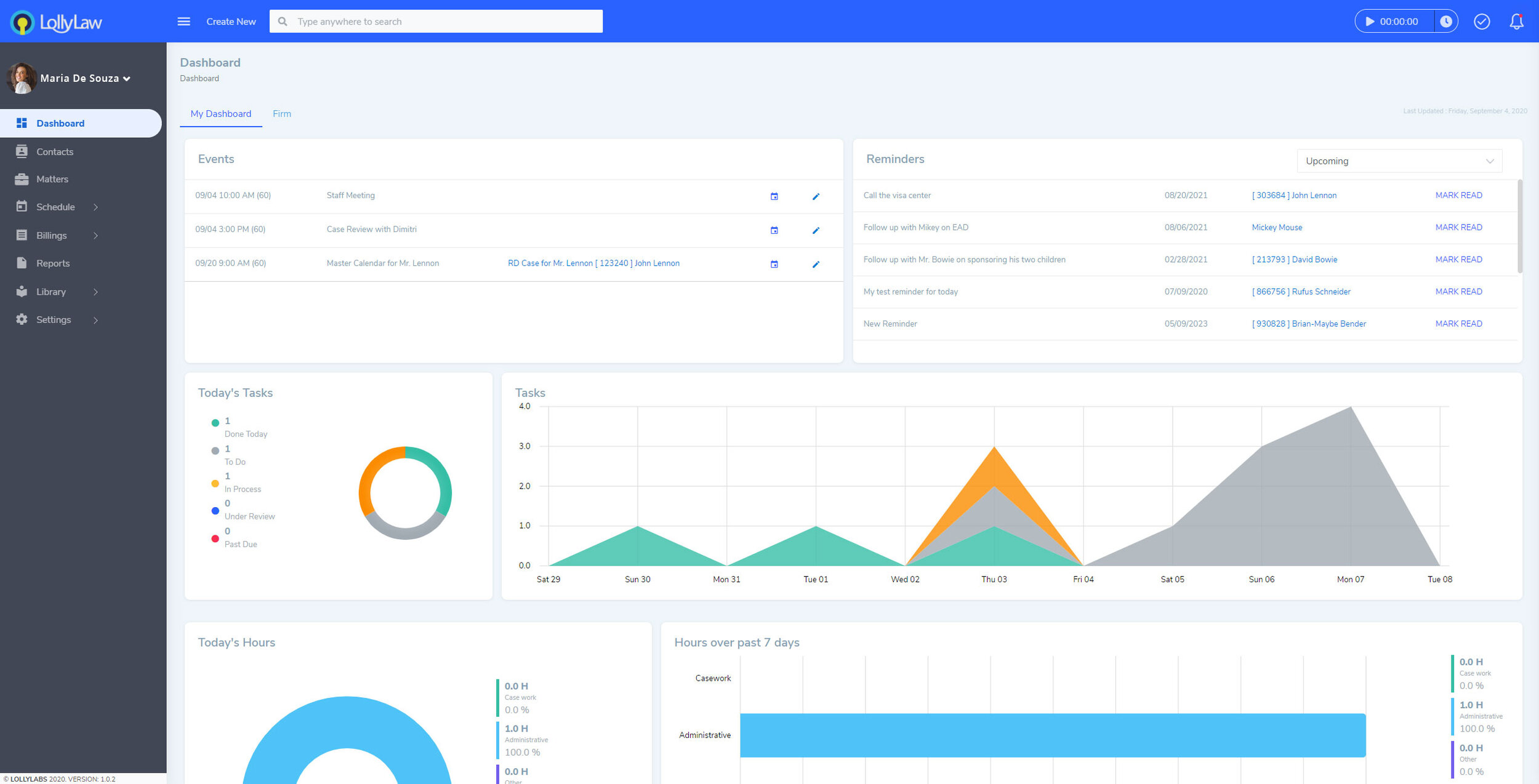Image resolution: width=1539 pixels, height=784 pixels.
Task: Expand the Settings submenu chevron
Action: click(x=95, y=320)
